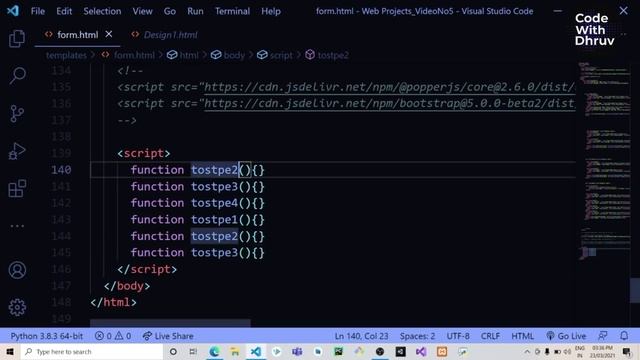Click the closing body tag
The width and height of the screenshot is (640, 360).
click(x=127, y=286)
